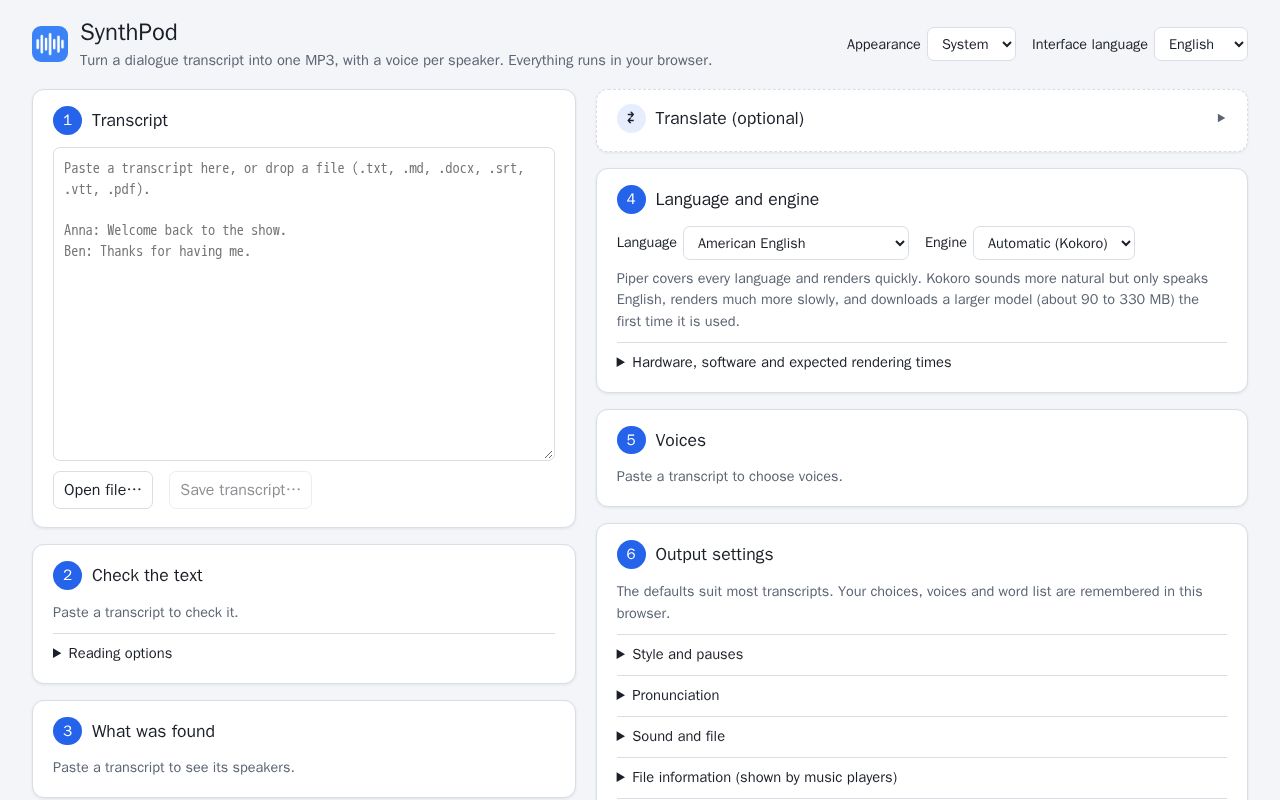Image resolution: width=1280 pixels, height=800 pixels.
Task: Click the Appearance label text
Action: pos(884,44)
